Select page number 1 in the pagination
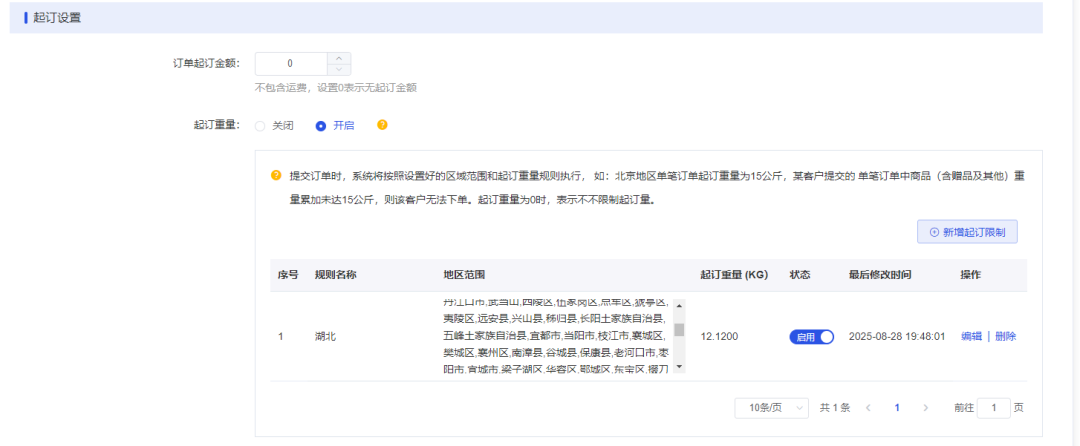This screenshot has height=446, width=1080. coord(897,408)
